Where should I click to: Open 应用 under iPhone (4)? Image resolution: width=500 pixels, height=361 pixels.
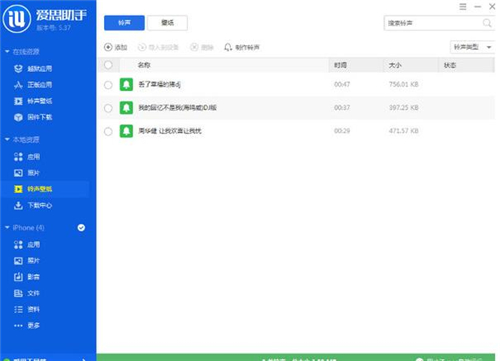27,245
